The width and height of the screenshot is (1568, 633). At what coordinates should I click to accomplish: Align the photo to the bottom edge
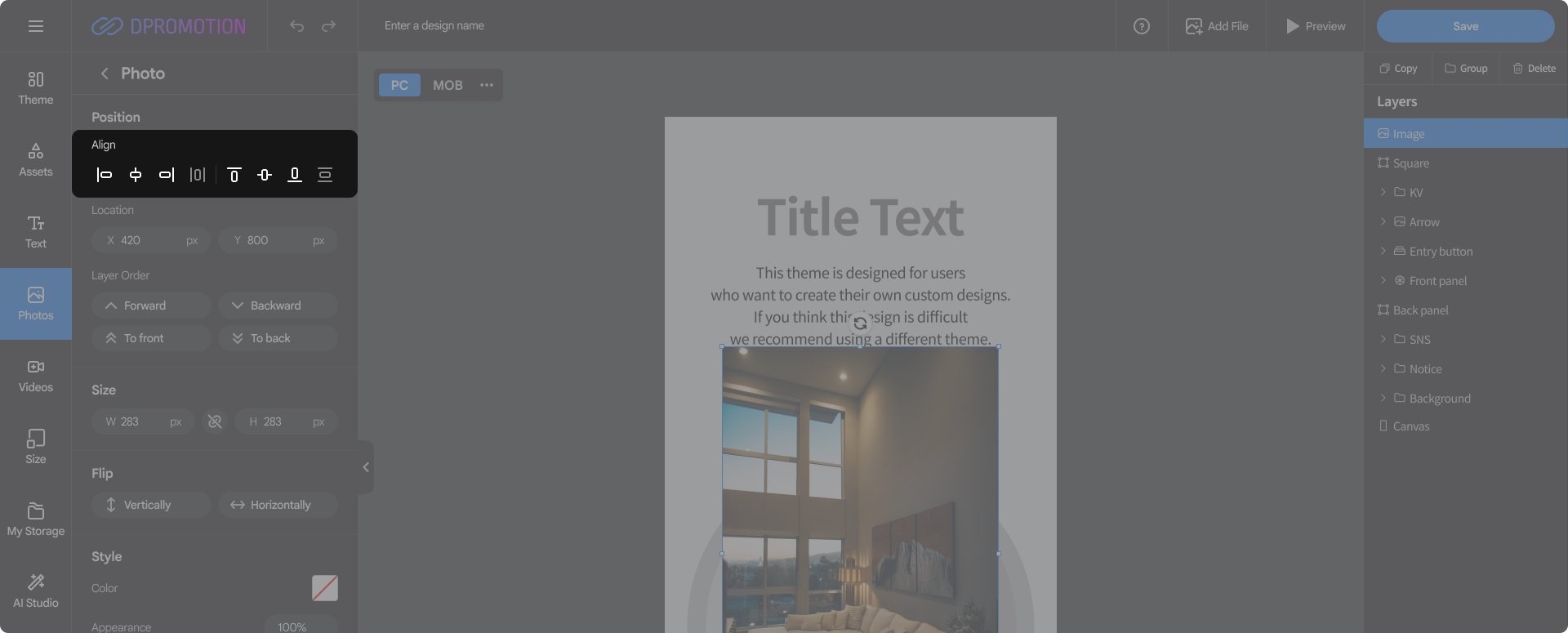295,175
